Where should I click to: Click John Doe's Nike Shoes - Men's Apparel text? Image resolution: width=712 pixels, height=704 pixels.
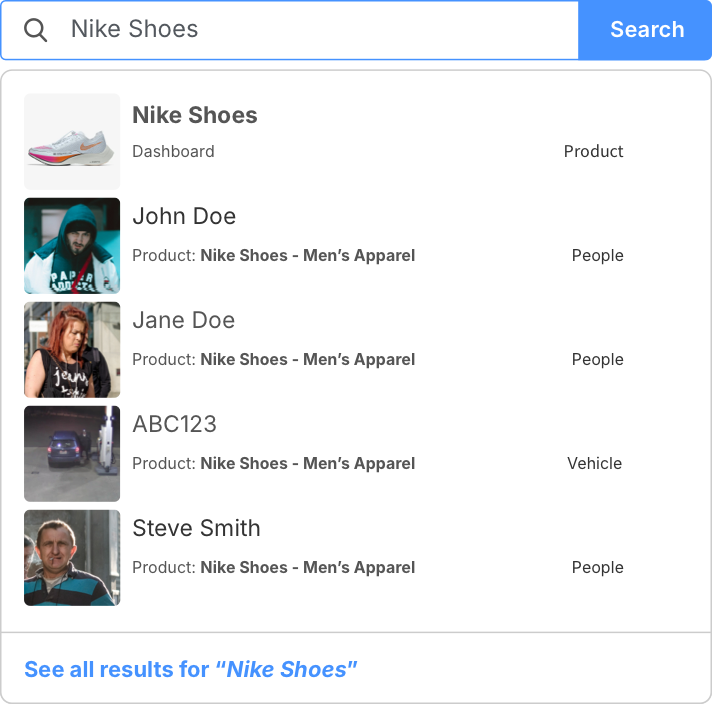pos(308,255)
